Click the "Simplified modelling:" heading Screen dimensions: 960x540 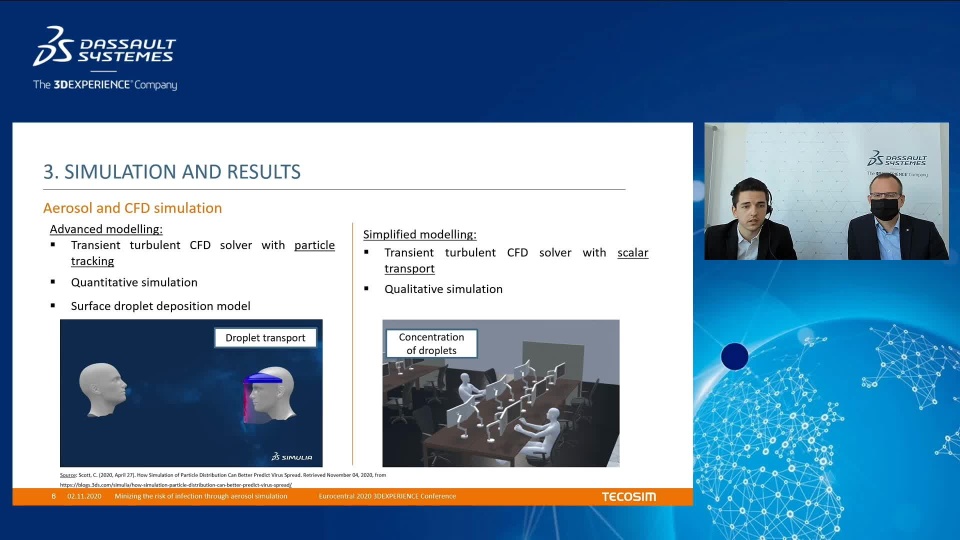(419, 234)
